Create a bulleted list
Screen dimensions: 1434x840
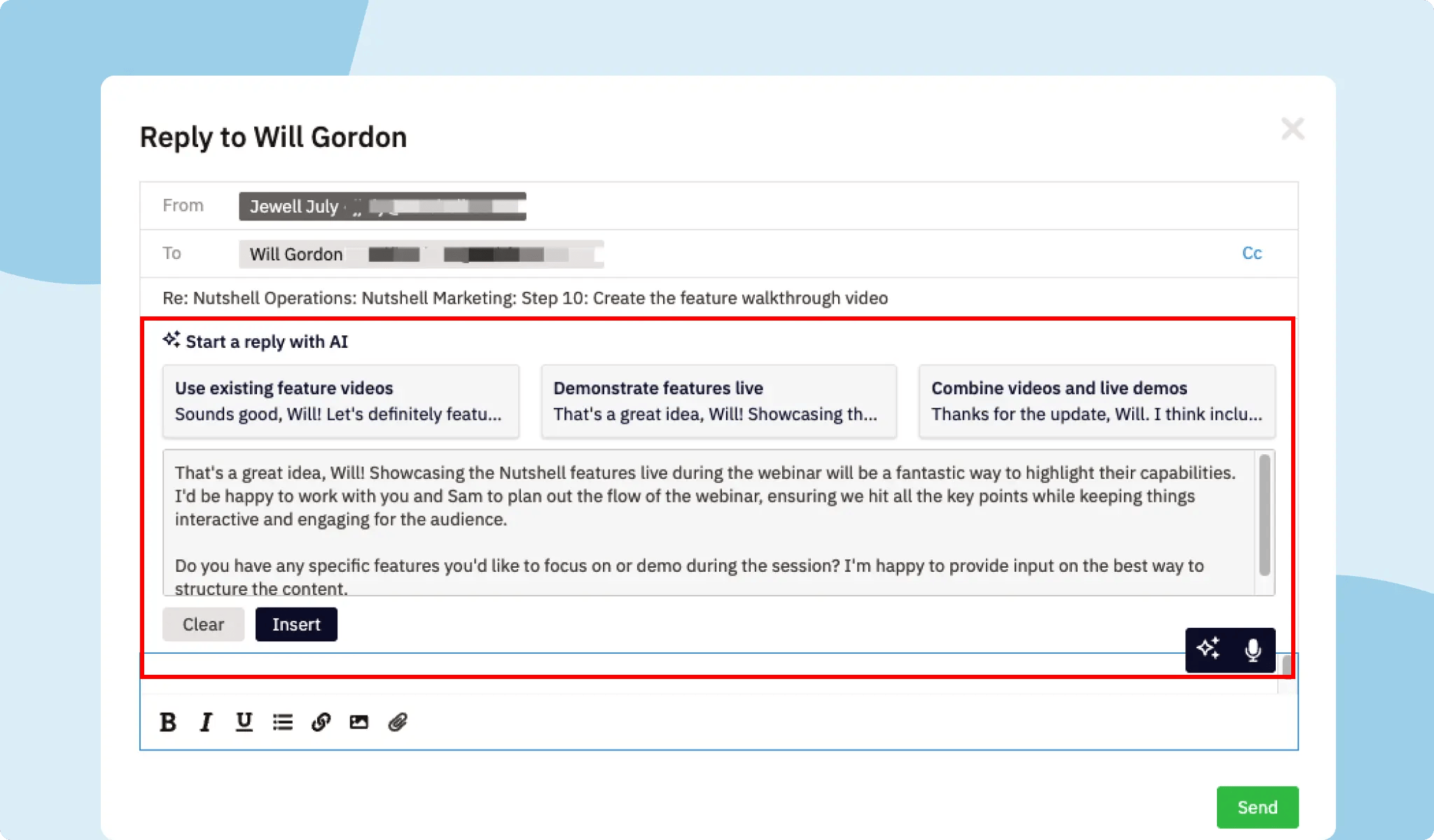click(281, 722)
